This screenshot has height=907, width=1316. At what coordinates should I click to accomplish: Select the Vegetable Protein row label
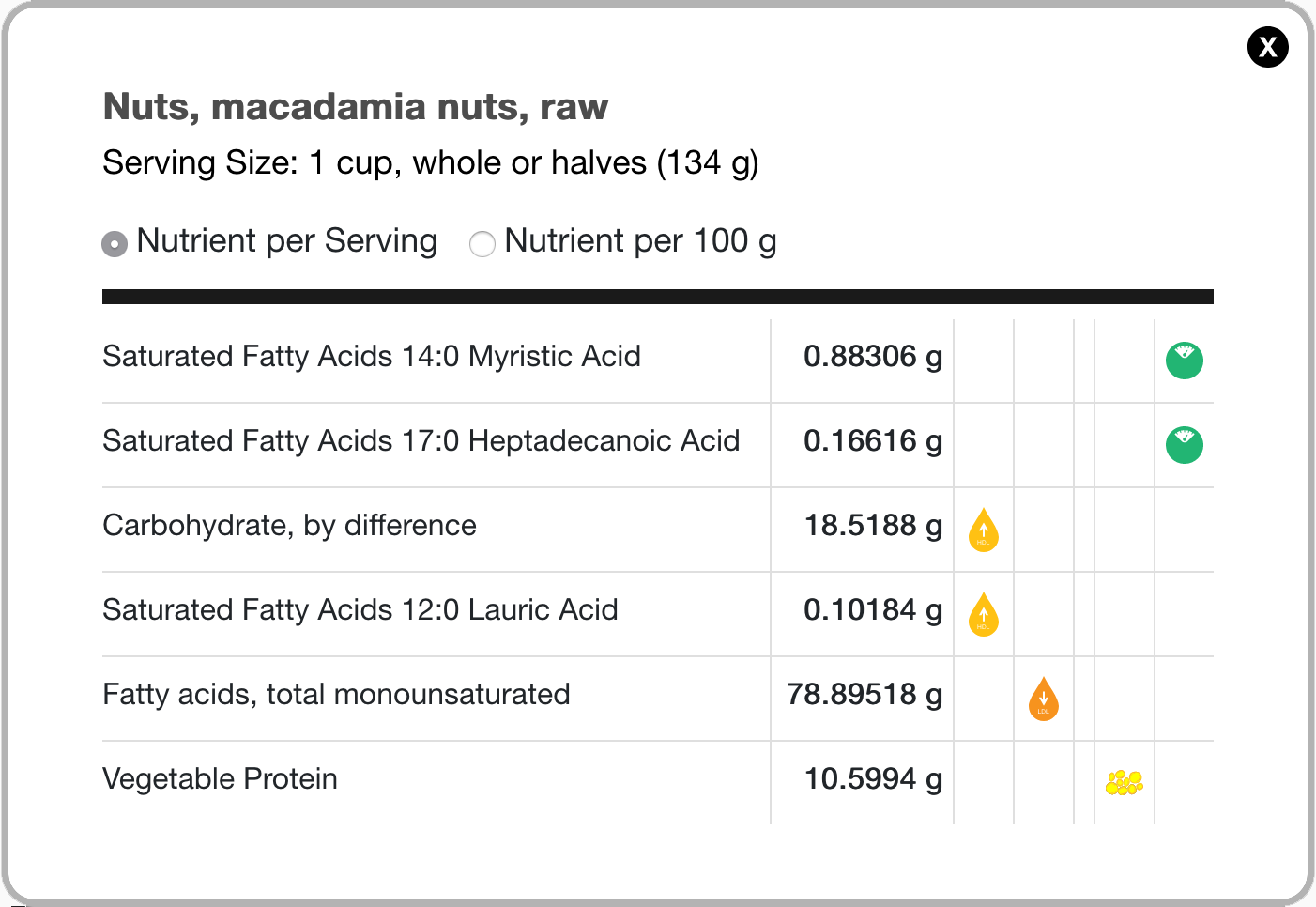click(220, 778)
